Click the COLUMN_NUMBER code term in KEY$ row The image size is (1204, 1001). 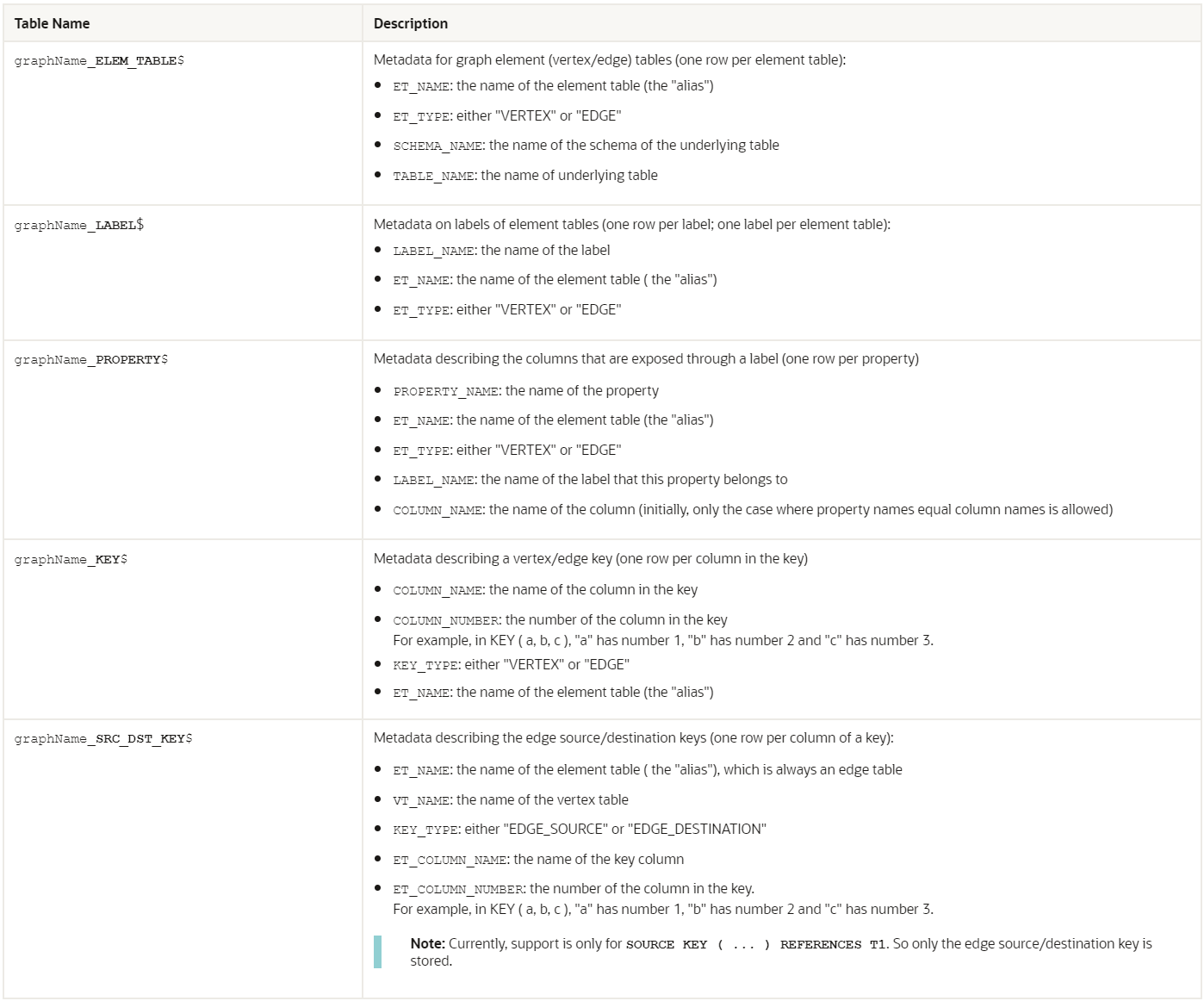[x=445, y=620]
